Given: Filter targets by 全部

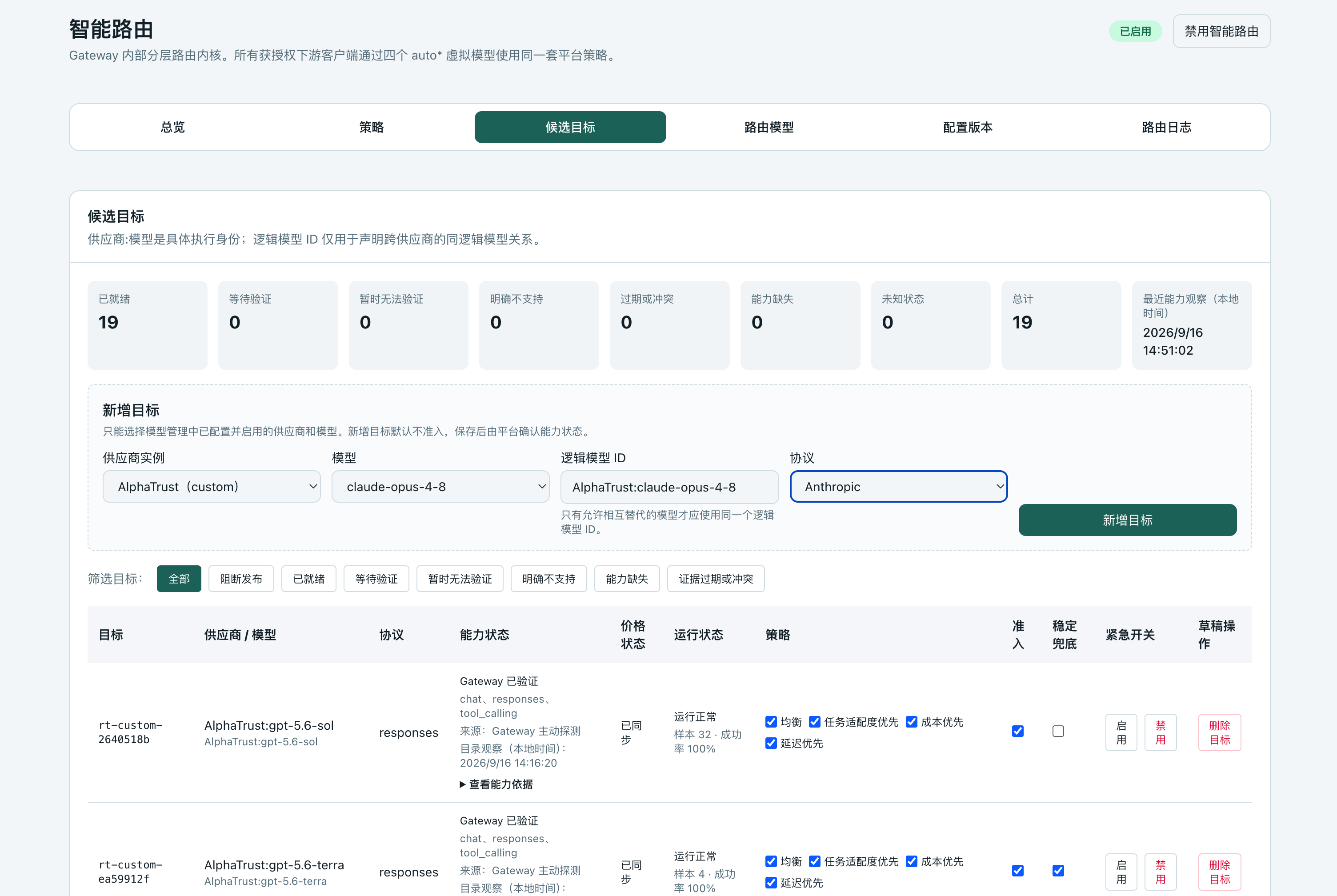Looking at the screenshot, I should 179,579.
